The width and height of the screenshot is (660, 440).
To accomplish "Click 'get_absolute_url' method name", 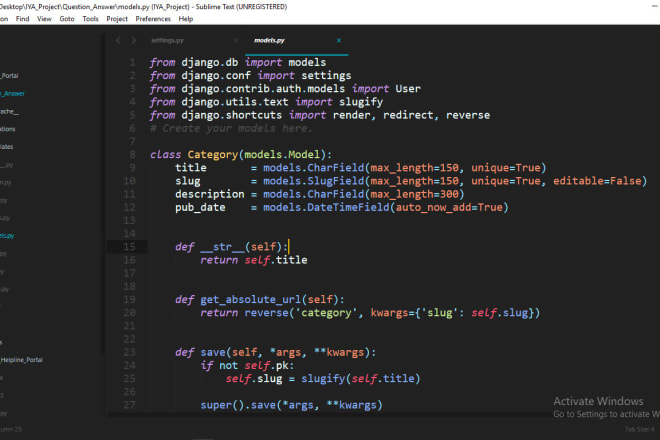I will [x=251, y=299].
